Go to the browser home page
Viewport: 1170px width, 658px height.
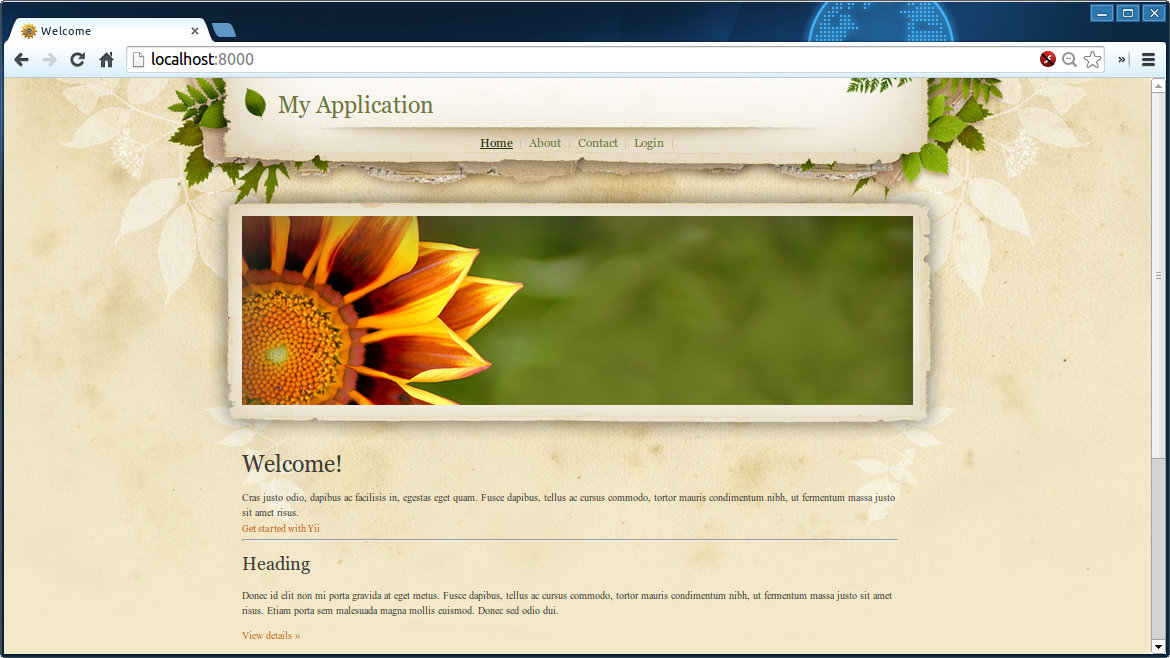pyautogui.click(x=106, y=60)
